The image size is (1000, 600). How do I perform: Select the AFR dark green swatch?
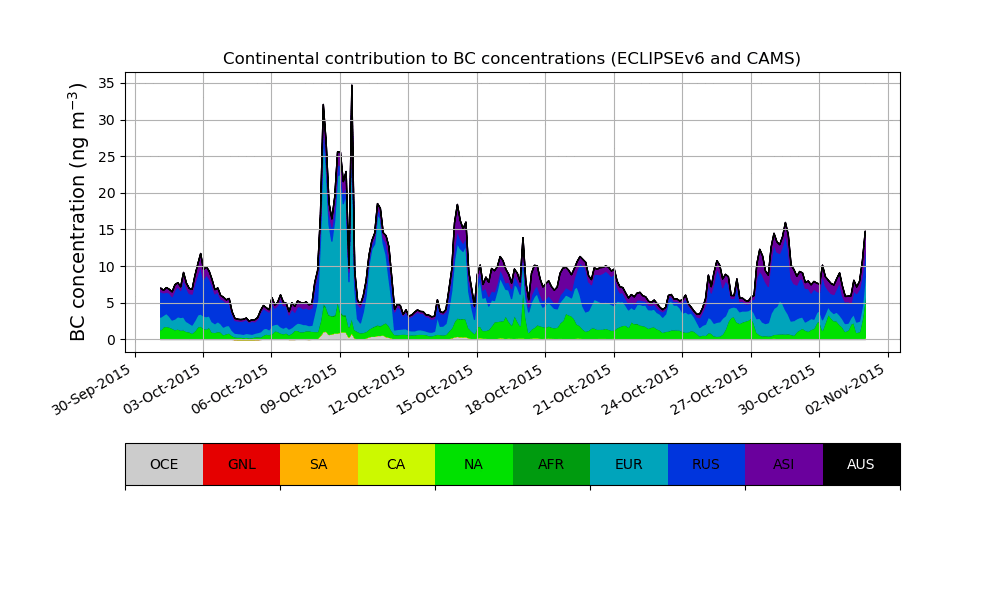click(551, 464)
